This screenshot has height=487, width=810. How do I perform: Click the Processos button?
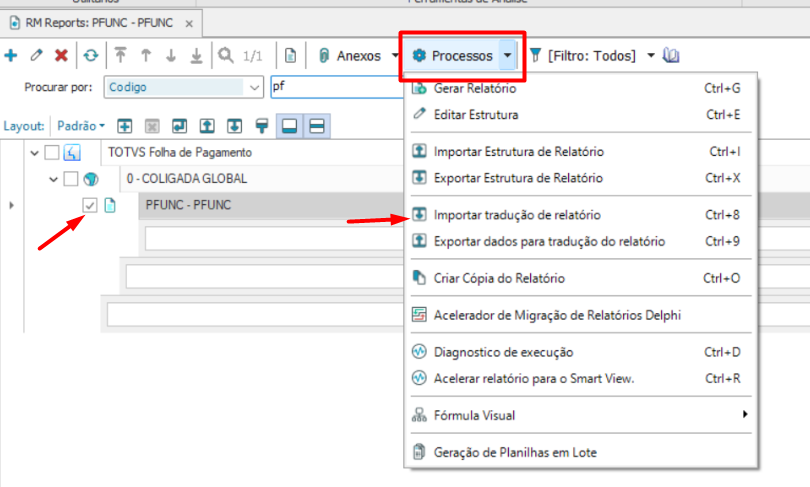coord(454,56)
